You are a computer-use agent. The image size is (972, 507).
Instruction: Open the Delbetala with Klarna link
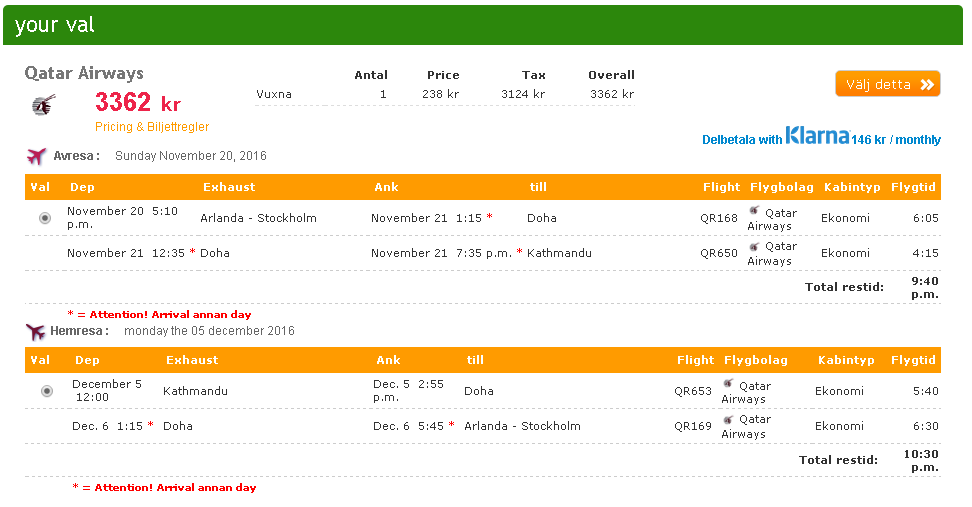coord(821,136)
